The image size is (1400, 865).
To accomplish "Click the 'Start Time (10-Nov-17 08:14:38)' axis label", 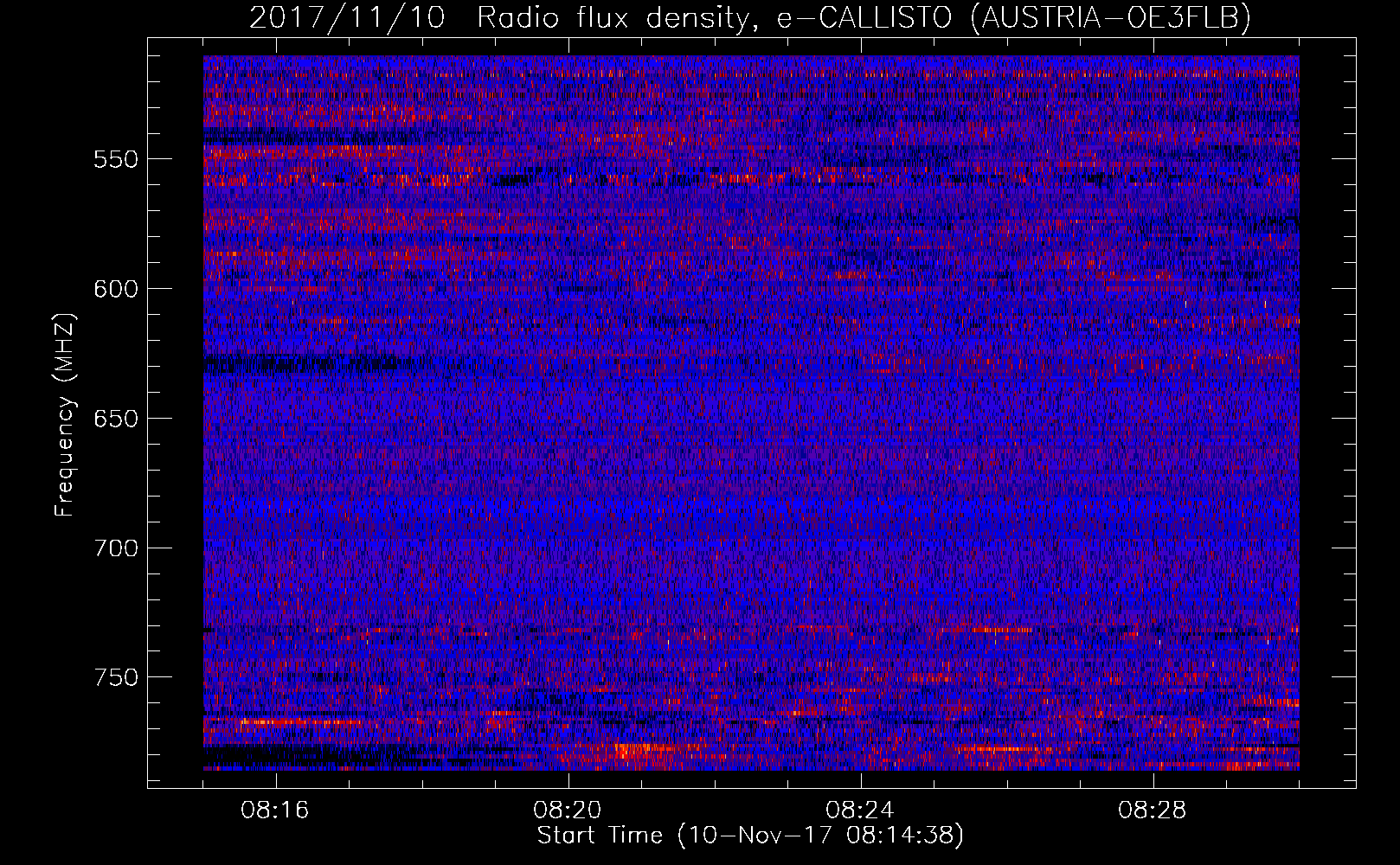I will pyautogui.click(x=750, y=836).
